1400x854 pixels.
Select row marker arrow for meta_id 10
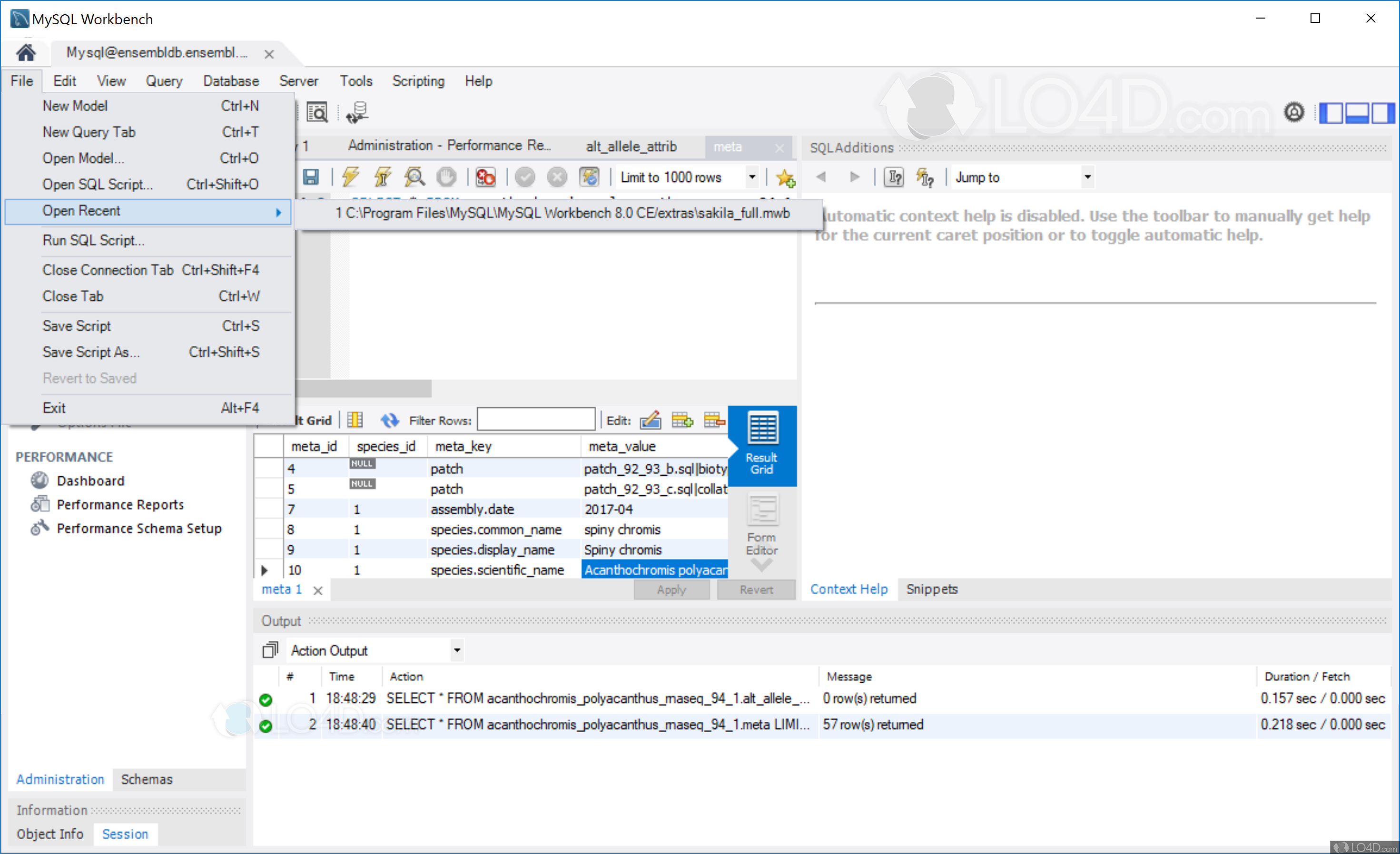pos(264,570)
